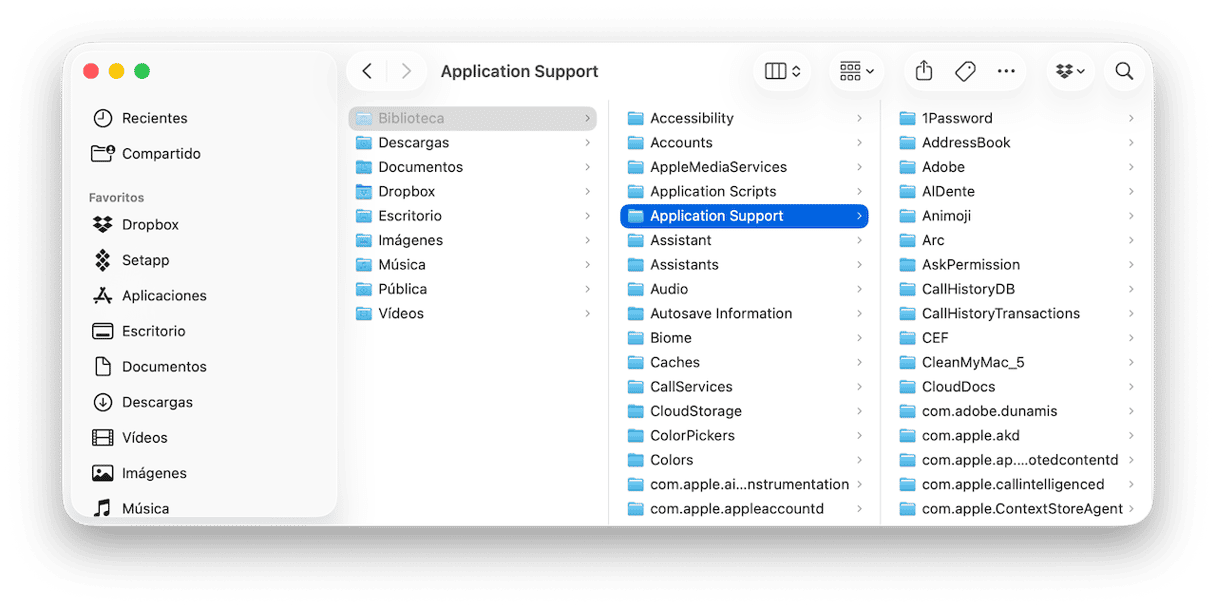Go back with the left arrow

tap(367, 71)
